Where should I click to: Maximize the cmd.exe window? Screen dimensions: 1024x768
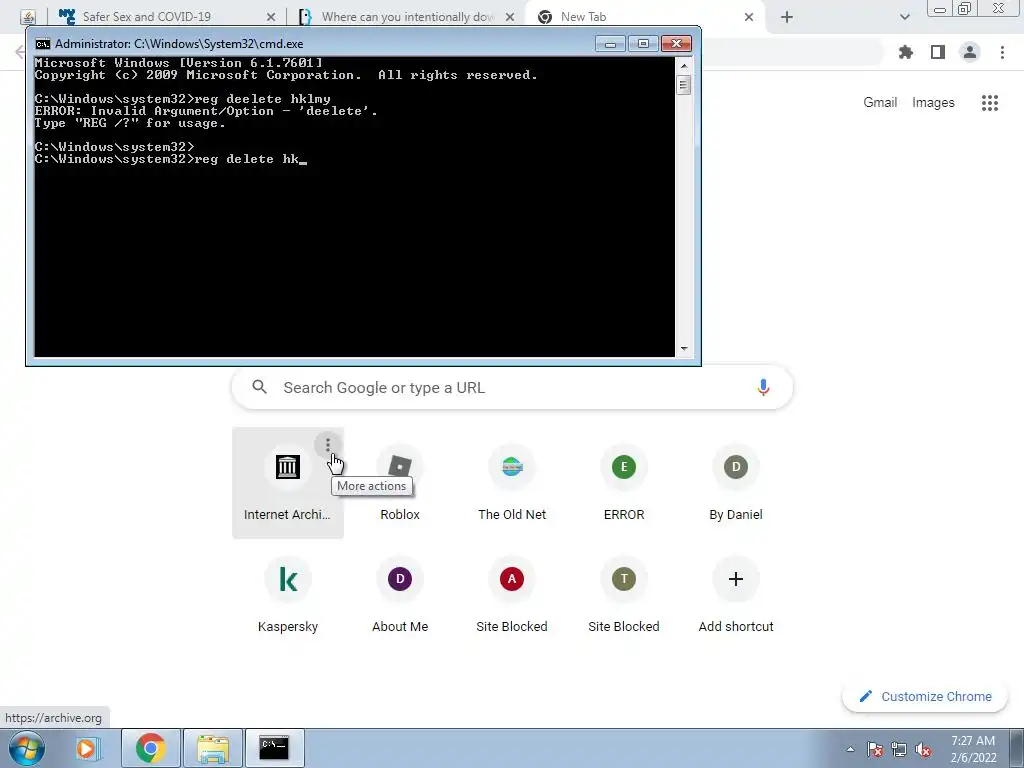(643, 44)
